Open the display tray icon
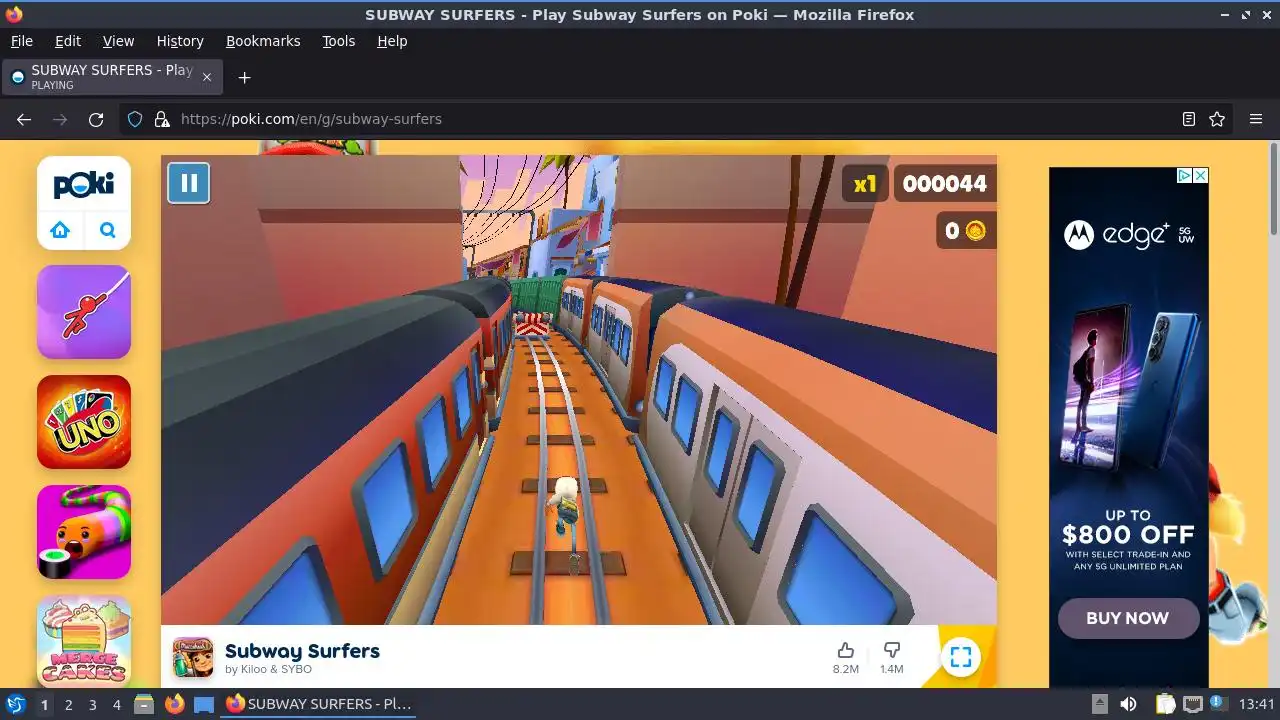The image size is (1280, 720). coord(1192,704)
